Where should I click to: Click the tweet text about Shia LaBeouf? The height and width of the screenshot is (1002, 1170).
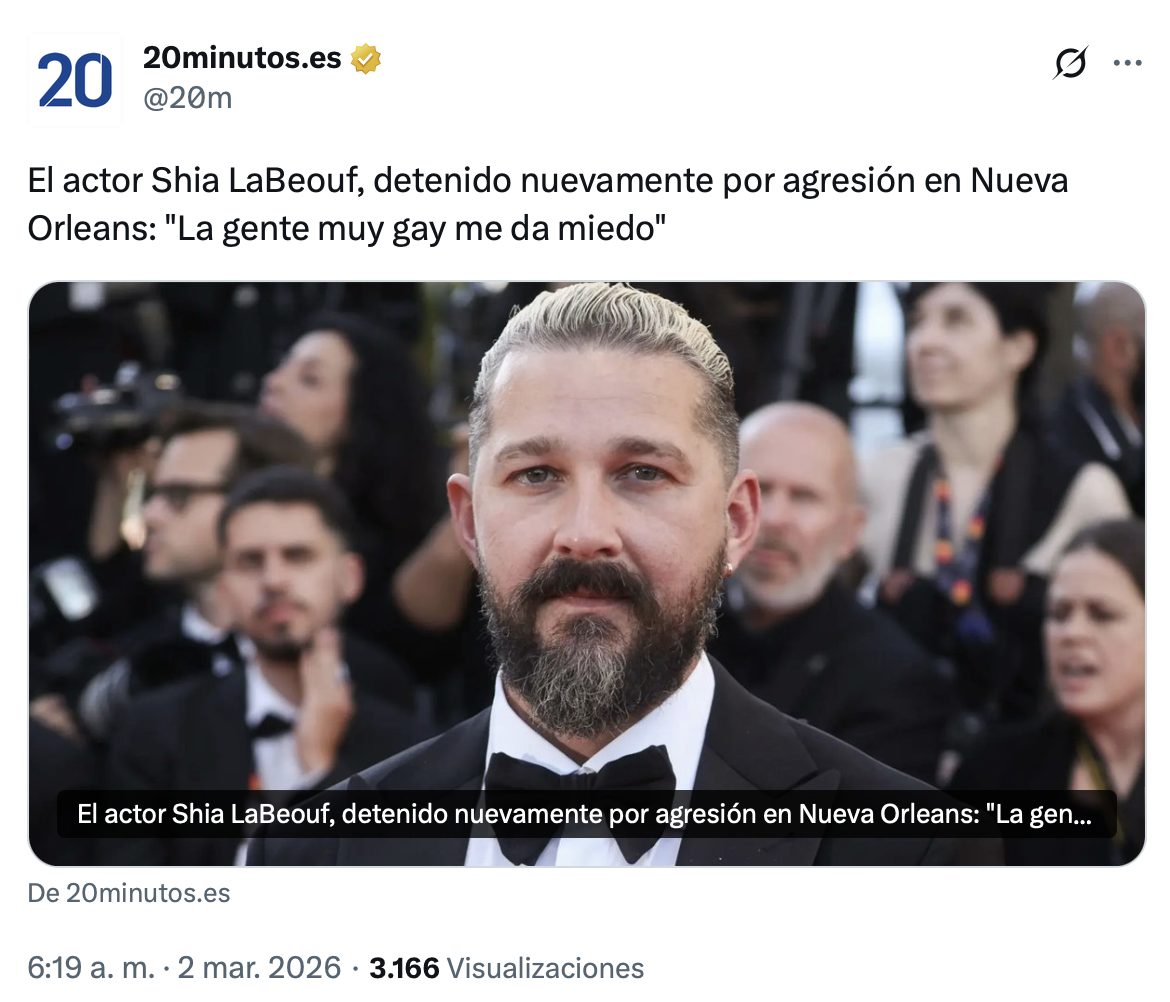[x=548, y=204]
